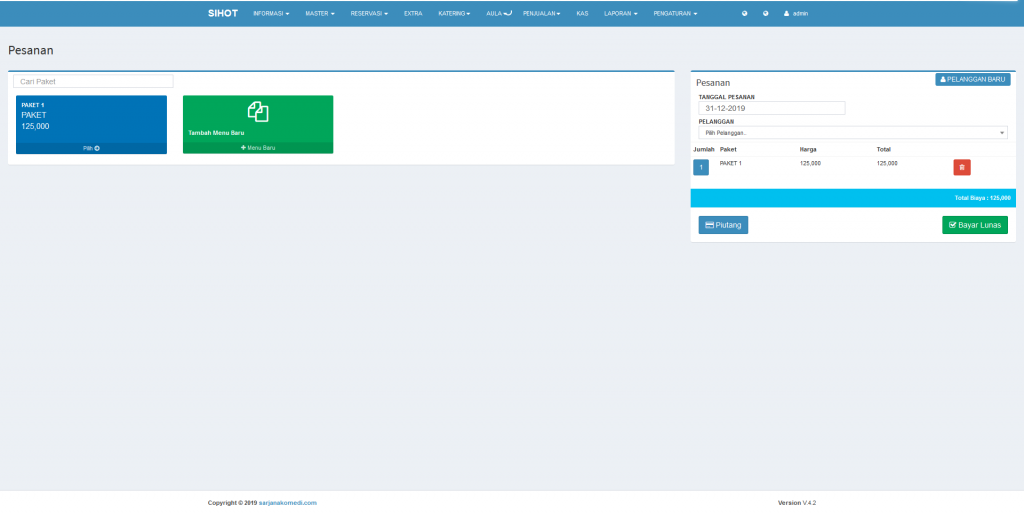
Task: Expand the PENJUALAN menu
Action: pos(541,13)
